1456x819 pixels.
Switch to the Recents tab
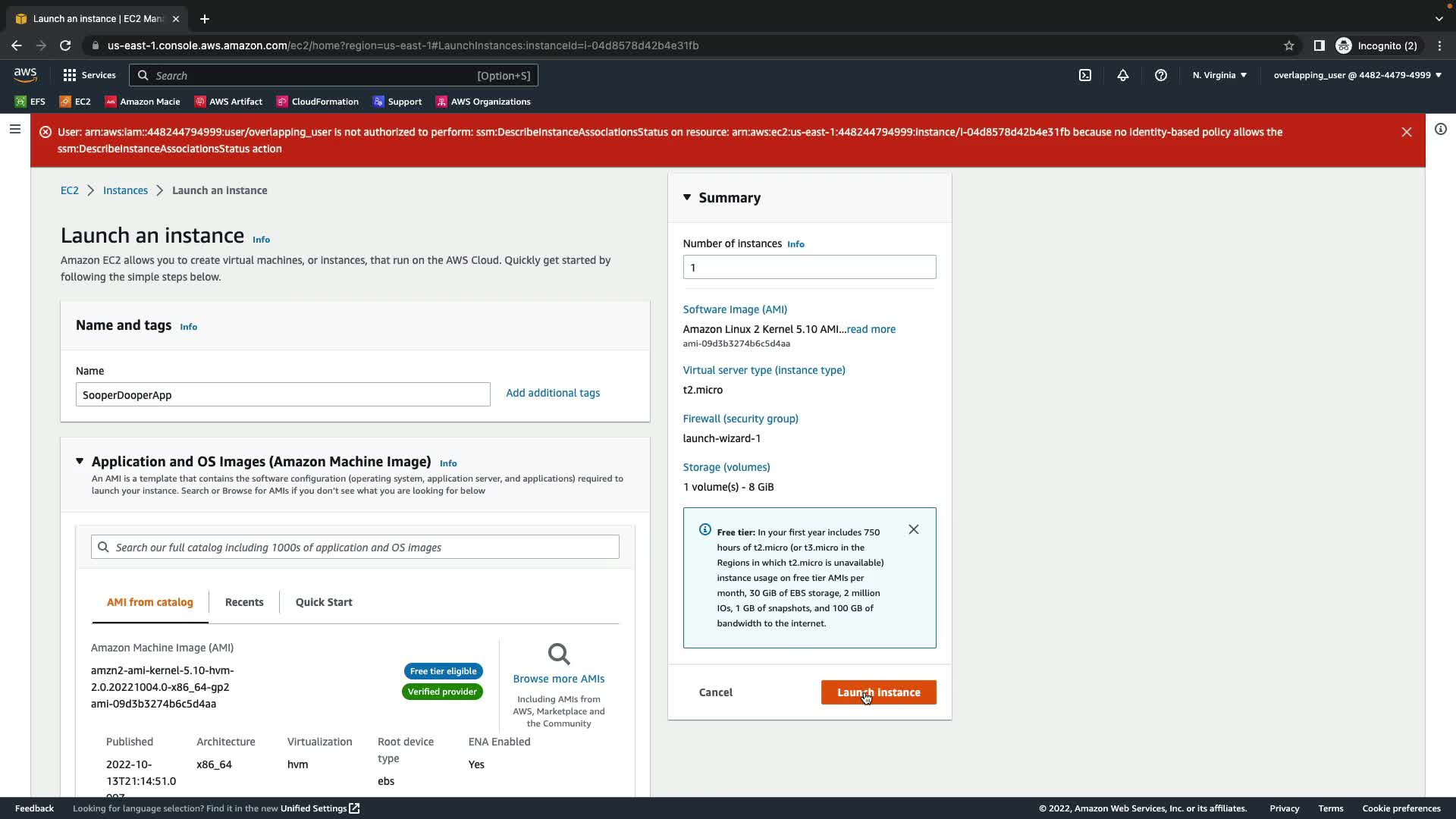point(244,602)
